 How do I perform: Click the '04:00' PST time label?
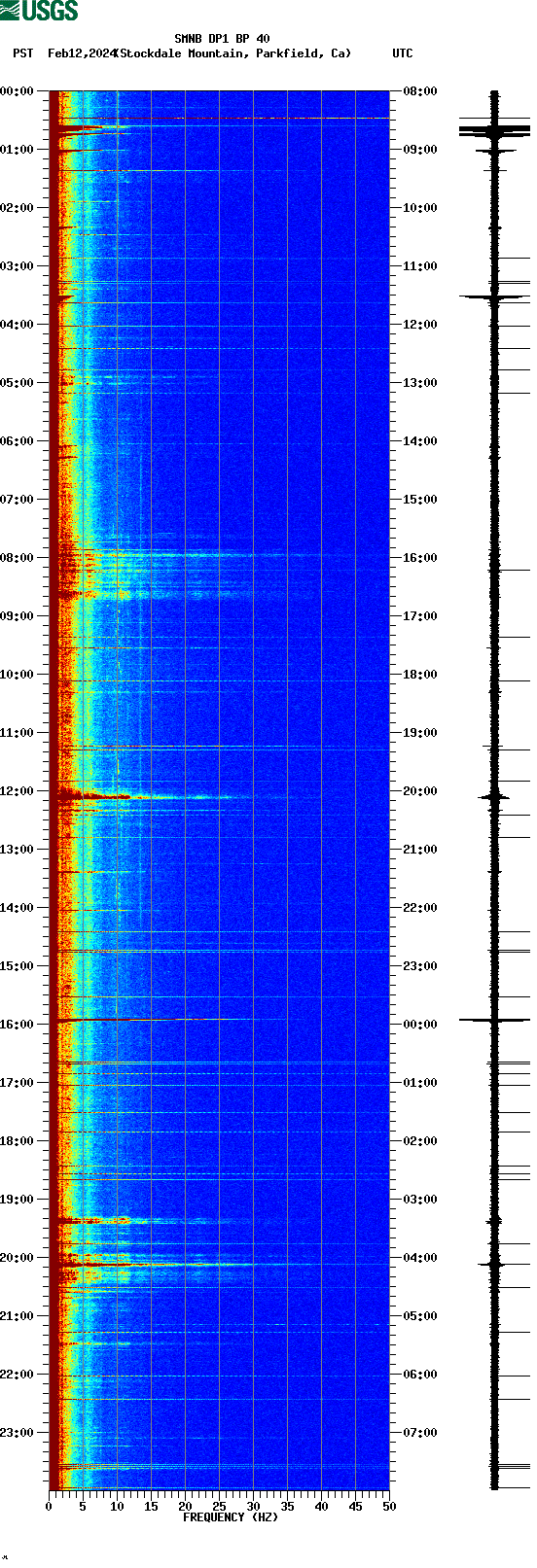click(x=18, y=325)
